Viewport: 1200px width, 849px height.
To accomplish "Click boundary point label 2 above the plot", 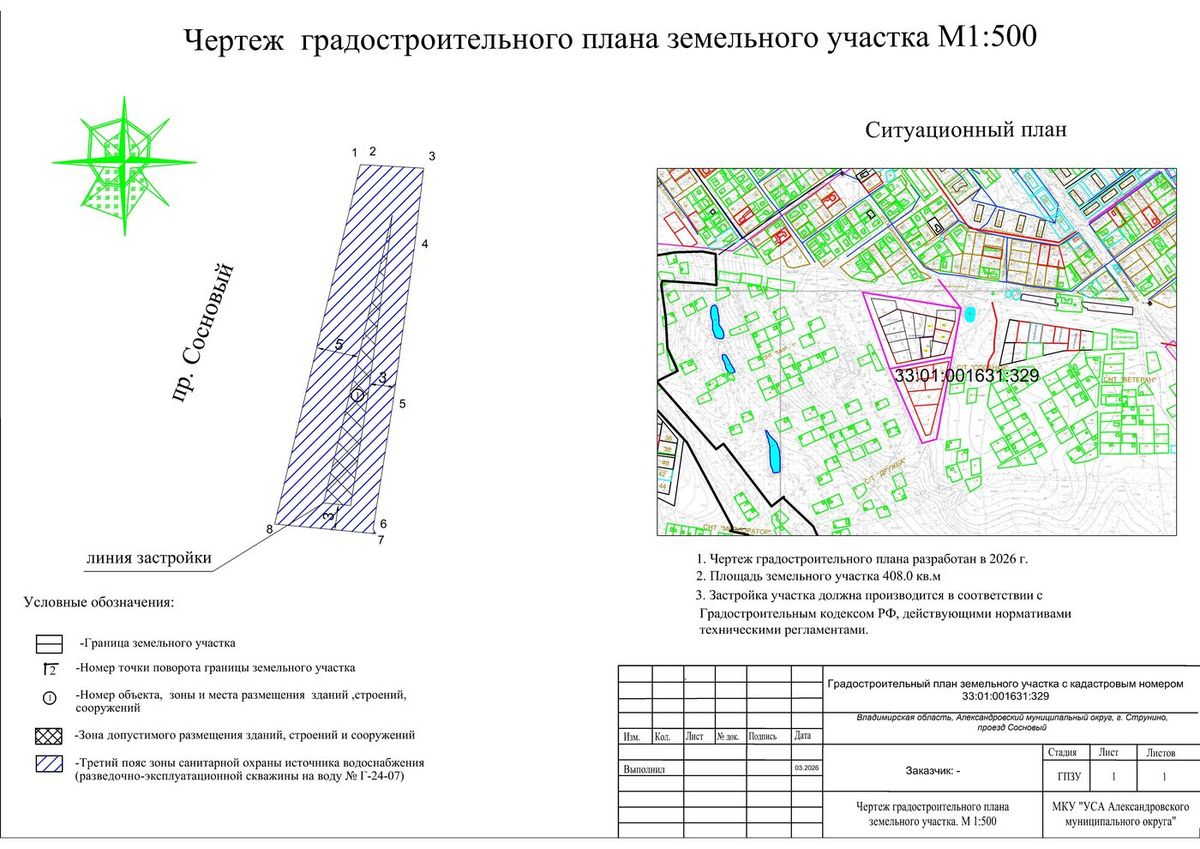I will pyautogui.click(x=372, y=151).
